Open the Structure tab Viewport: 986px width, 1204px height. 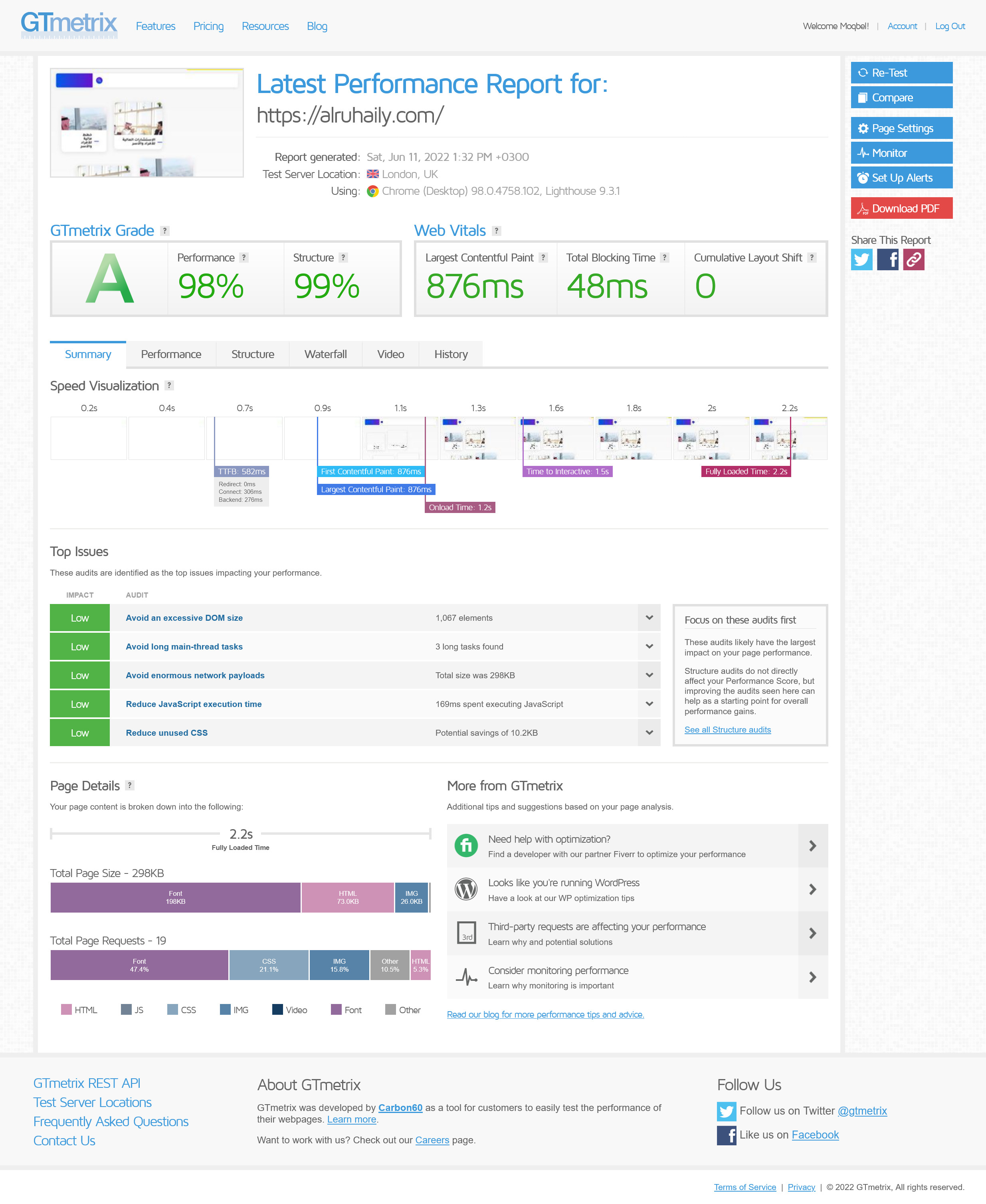pos(252,354)
